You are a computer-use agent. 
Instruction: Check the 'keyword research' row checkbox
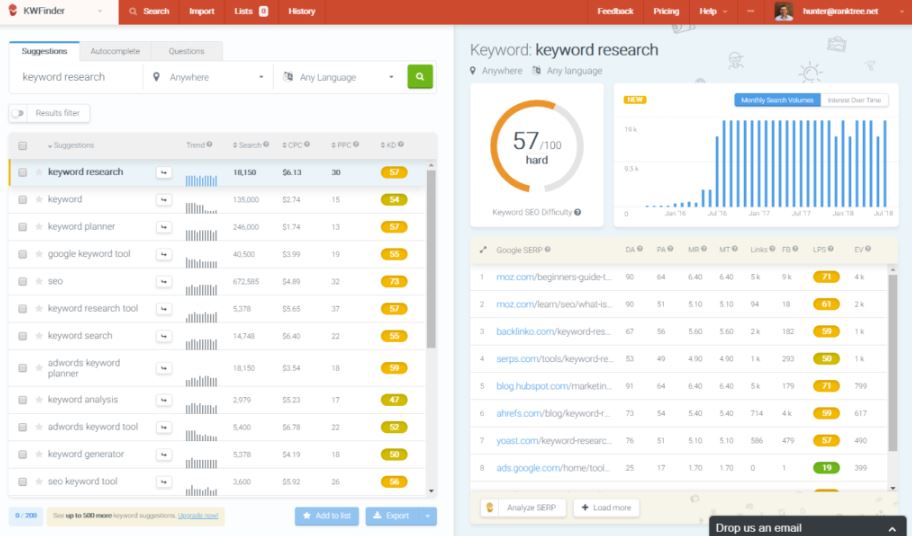click(22, 173)
